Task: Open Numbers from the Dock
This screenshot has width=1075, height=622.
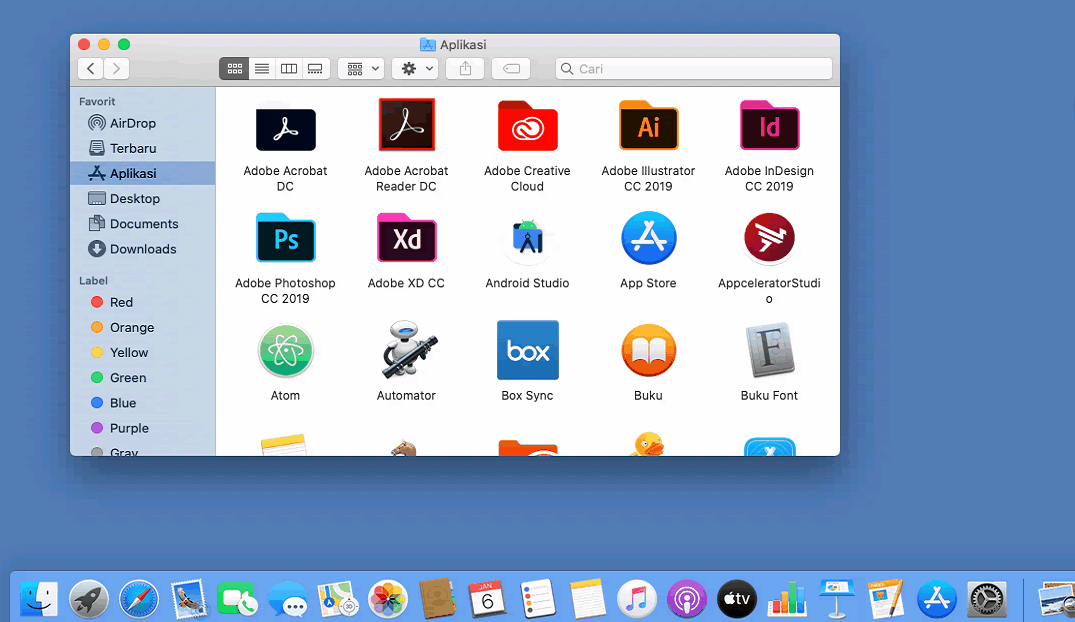Action: (787, 599)
